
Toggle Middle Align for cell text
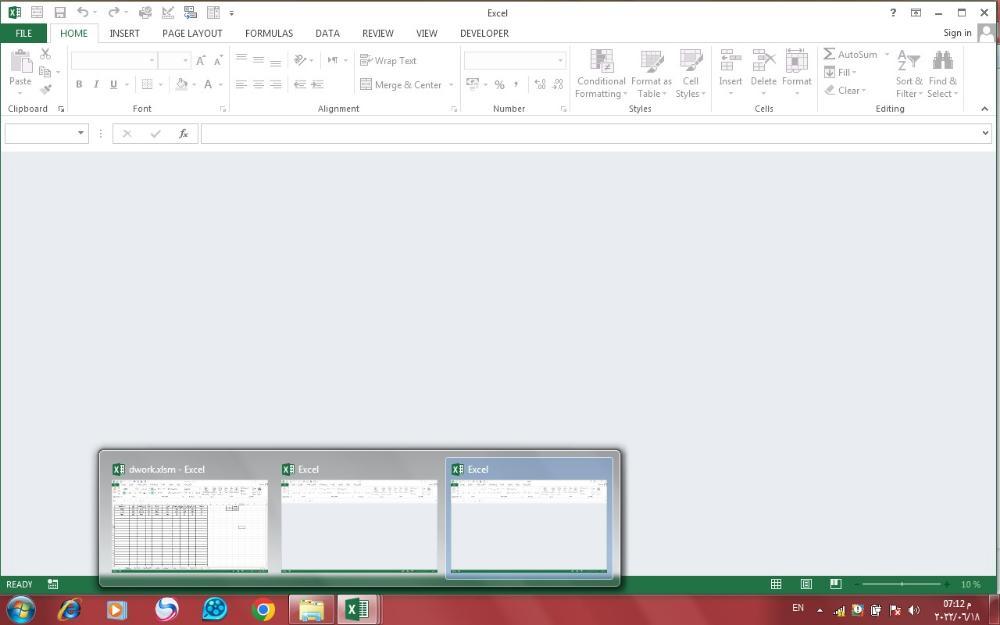point(258,60)
